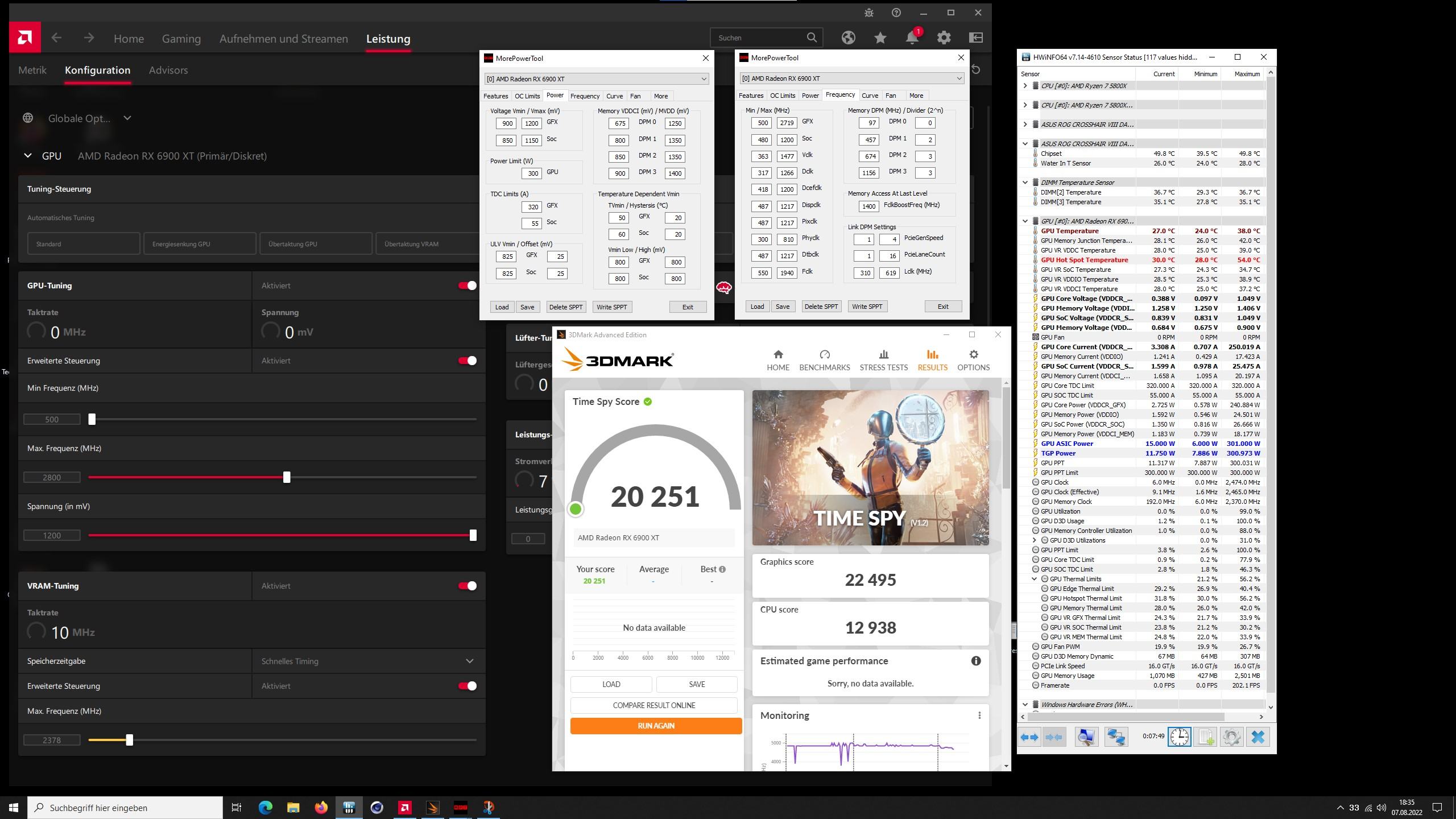Click SAVE button in 3DMark results
The height and width of the screenshot is (819, 1456).
pos(697,684)
